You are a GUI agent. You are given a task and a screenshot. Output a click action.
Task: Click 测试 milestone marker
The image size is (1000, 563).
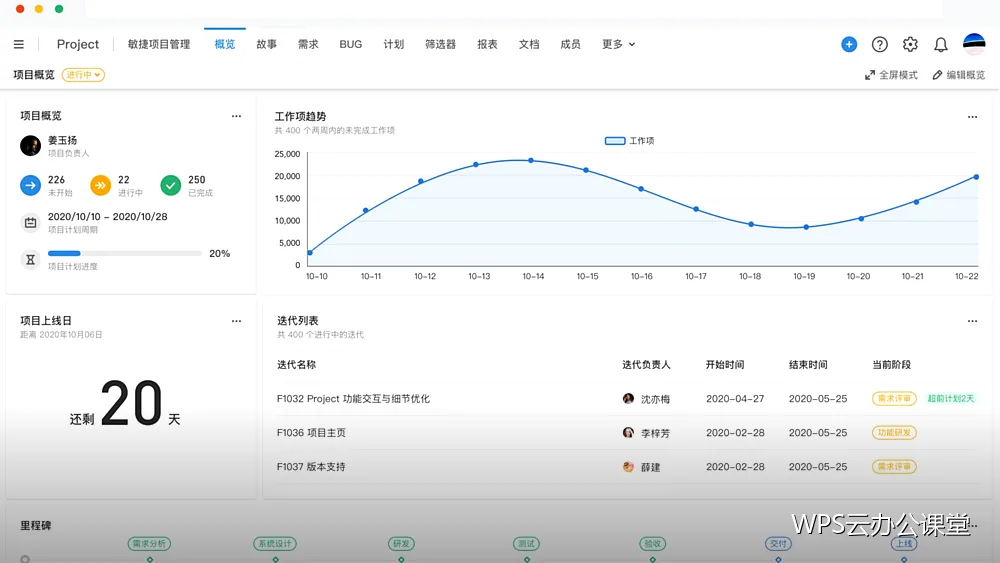[526, 544]
